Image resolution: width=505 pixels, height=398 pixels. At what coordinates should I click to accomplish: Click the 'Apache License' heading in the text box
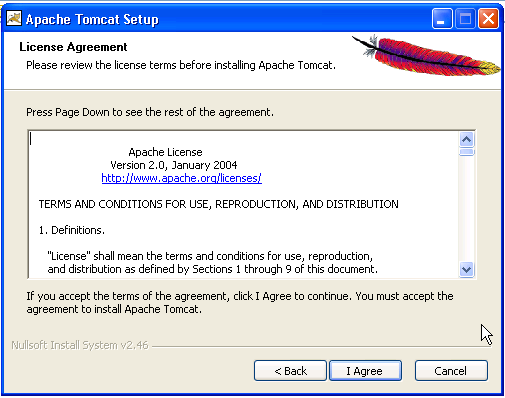(x=165, y=152)
